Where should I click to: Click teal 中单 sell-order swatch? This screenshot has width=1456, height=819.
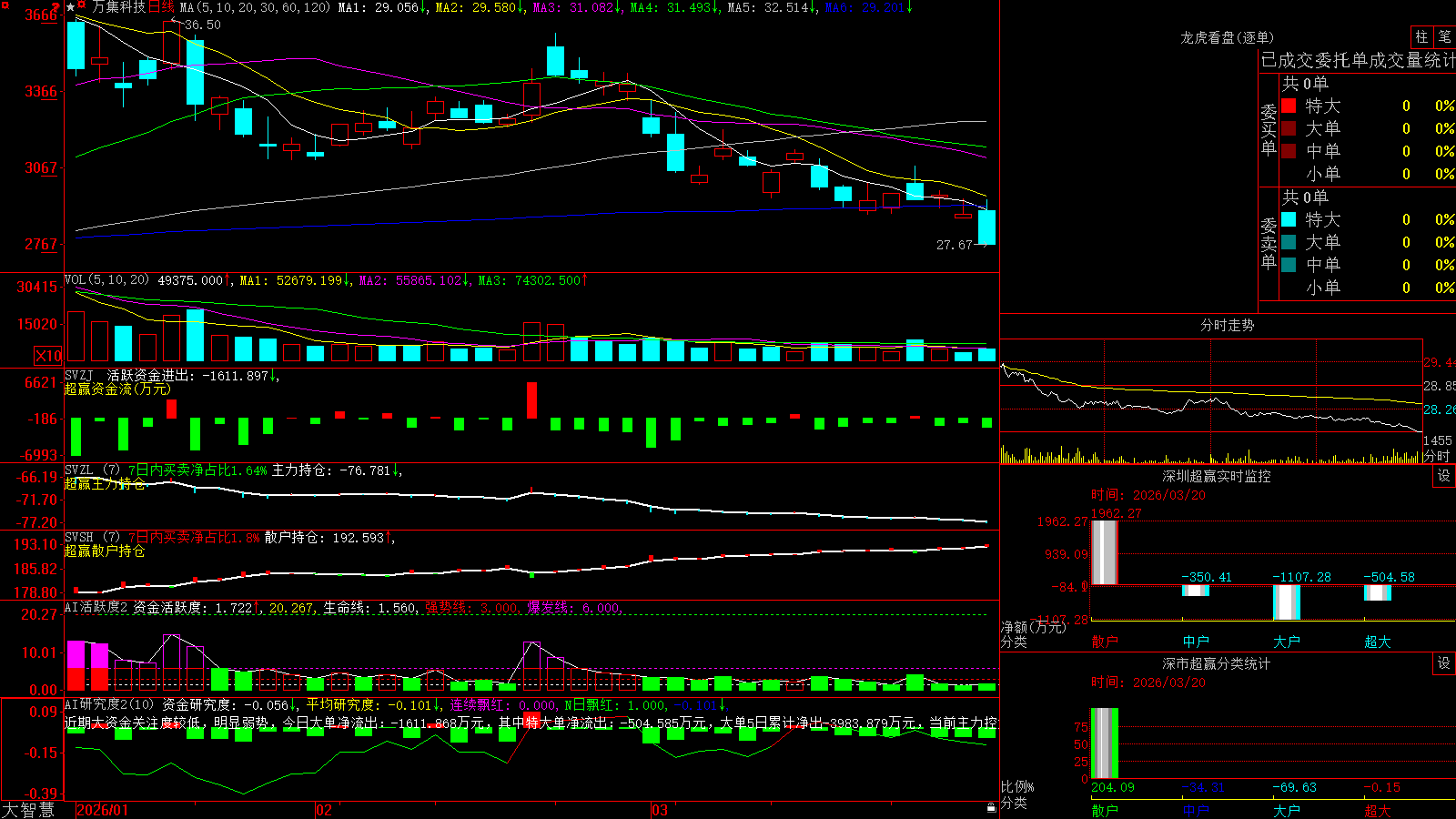click(x=1289, y=264)
